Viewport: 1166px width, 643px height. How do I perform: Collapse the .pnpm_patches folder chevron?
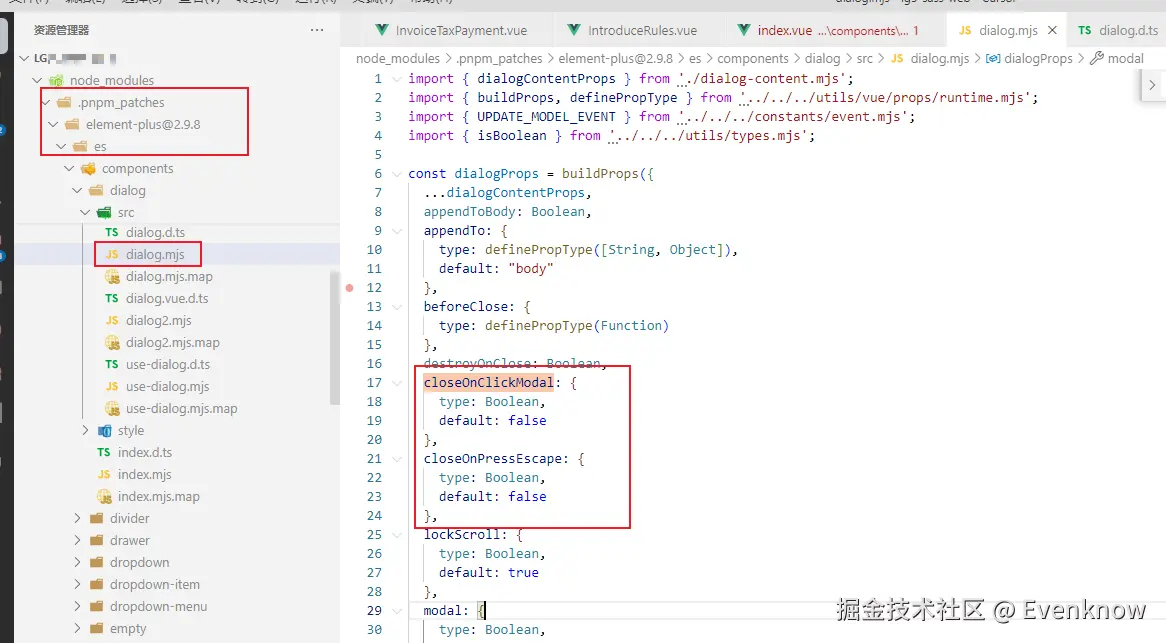46,103
